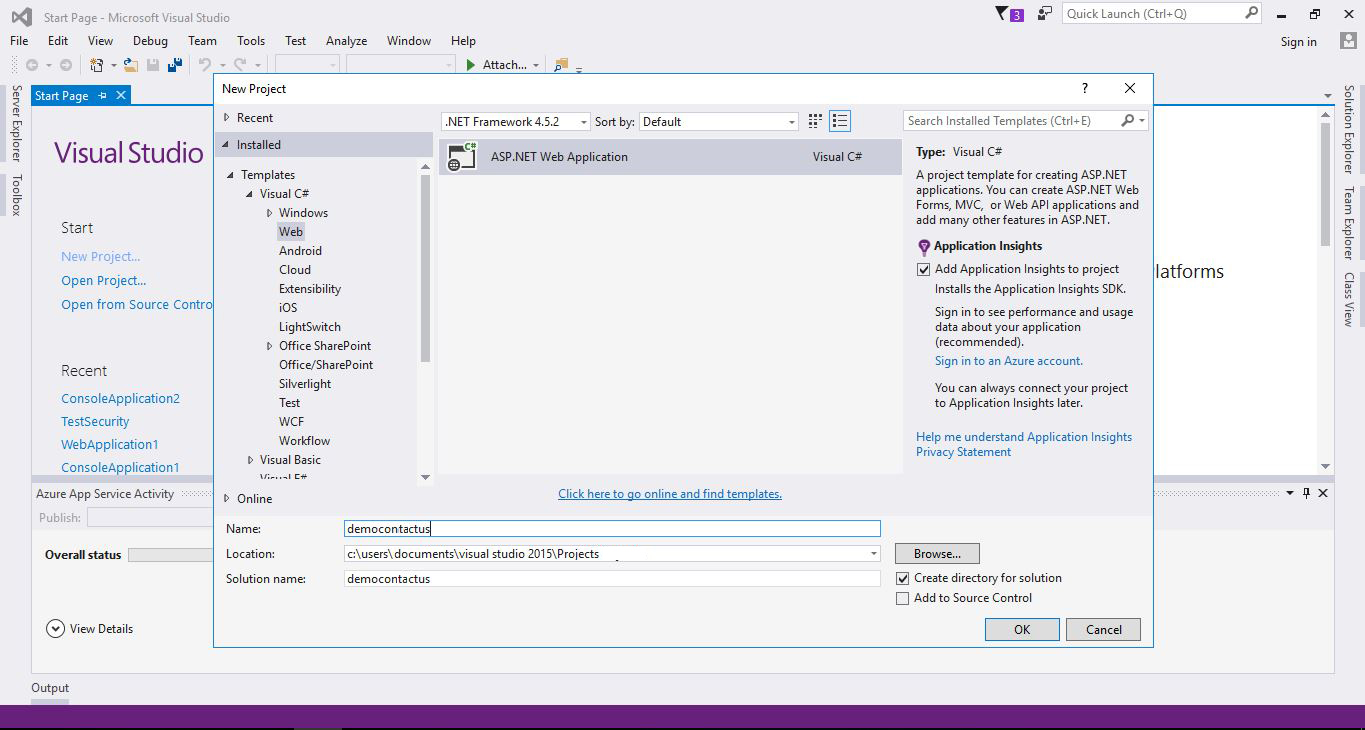Viewport: 1365px width, 730px height.
Task: Expand the Windows tree node
Action: tap(270, 213)
